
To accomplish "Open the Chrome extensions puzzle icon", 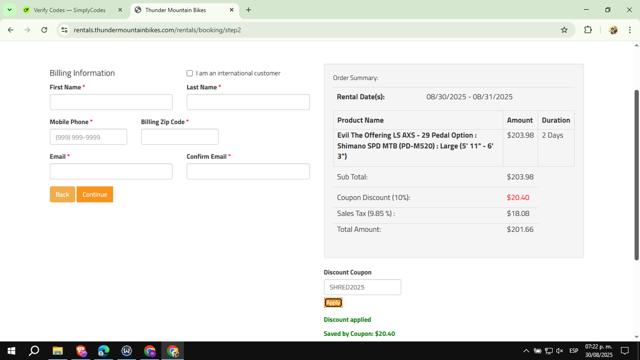I will pyautogui.click(x=588, y=30).
